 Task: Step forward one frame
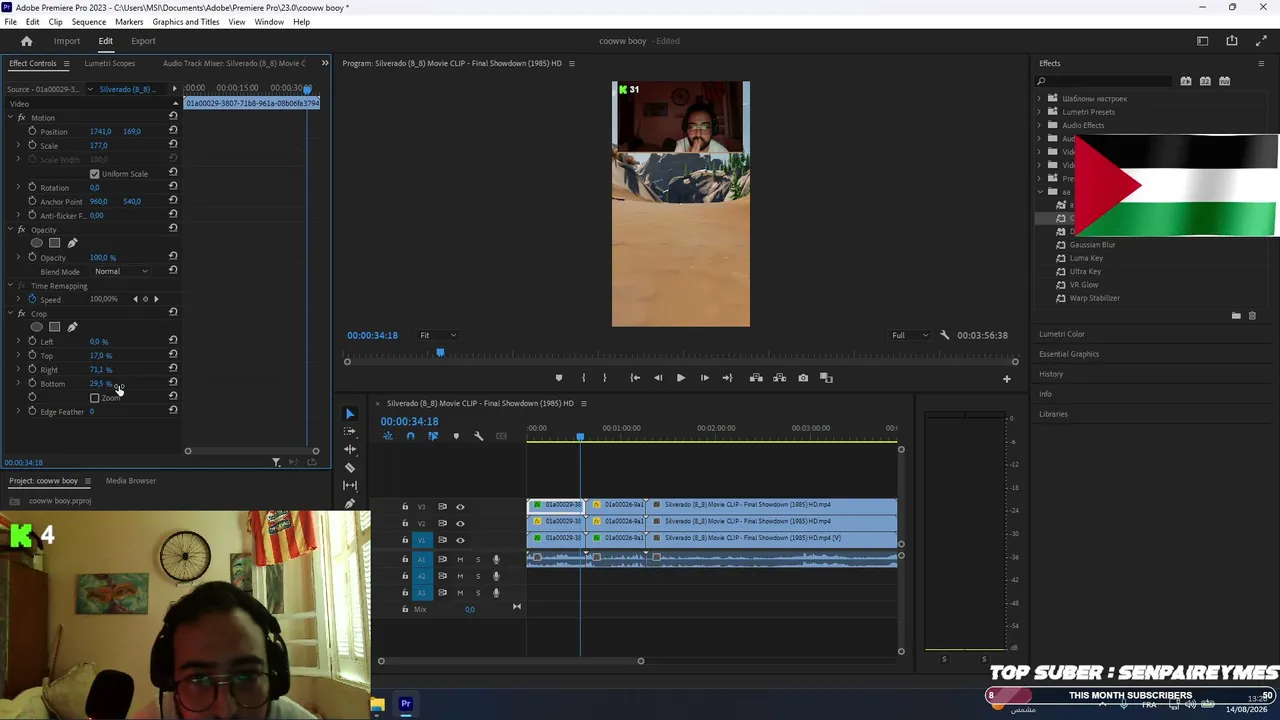tap(704, 378)
